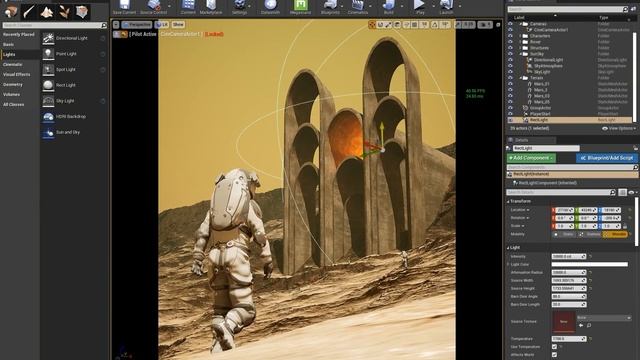Viewport: 640px width, 360px height.
Task: Select the Landscape mode mountain icon
Action: [47, 11]
